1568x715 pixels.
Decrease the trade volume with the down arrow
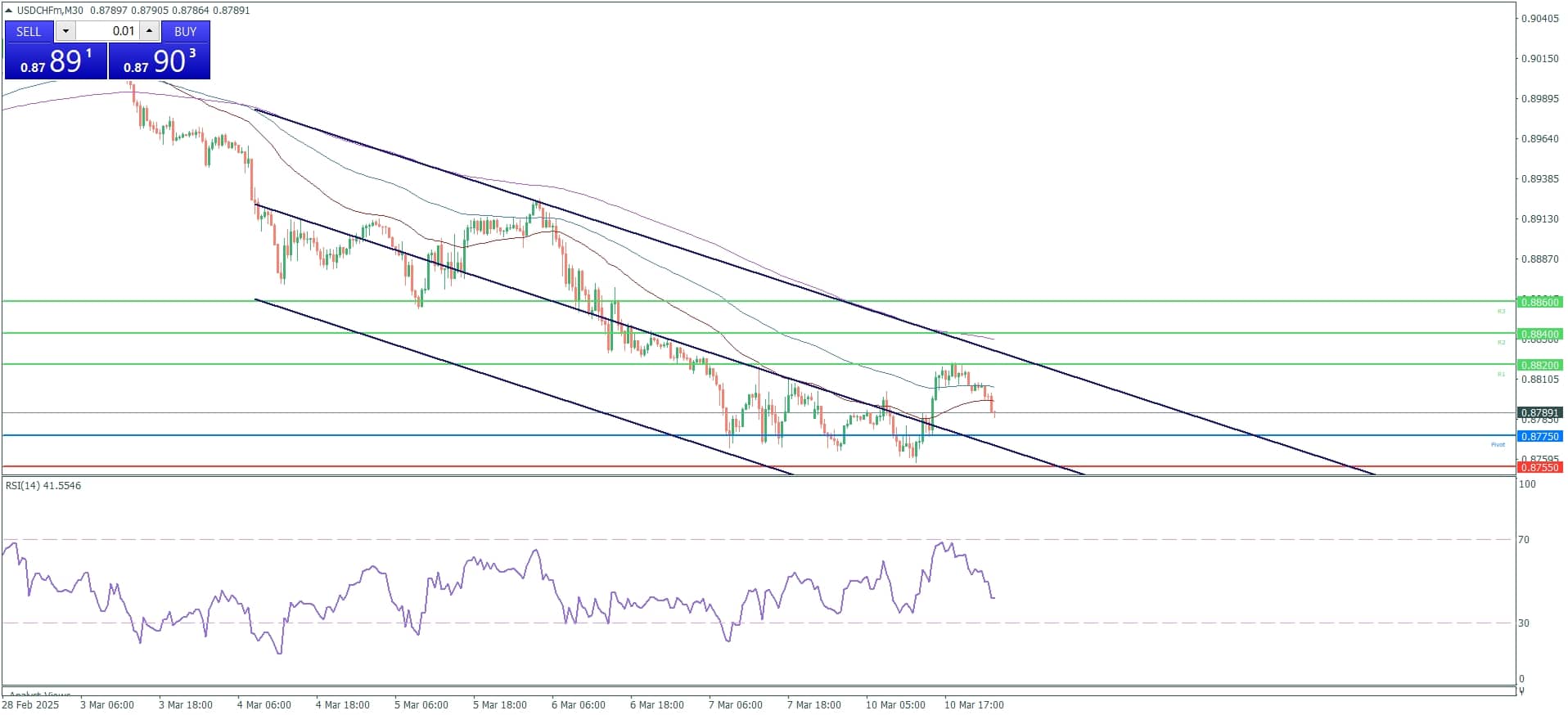pos(65,31)
